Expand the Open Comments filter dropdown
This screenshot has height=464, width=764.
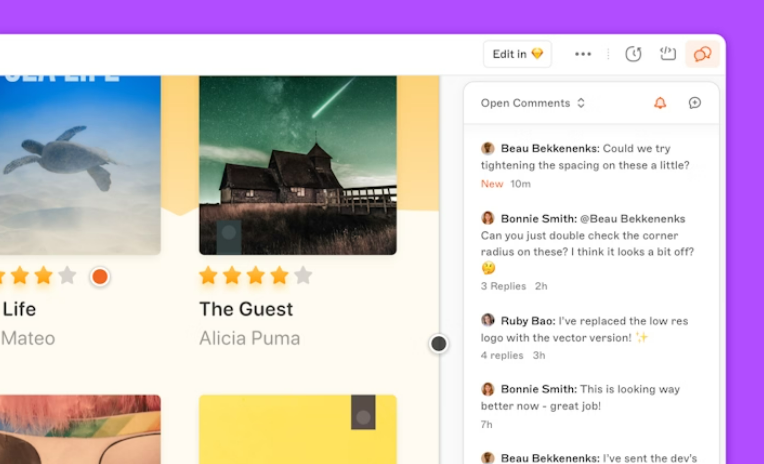coord(533,103)
